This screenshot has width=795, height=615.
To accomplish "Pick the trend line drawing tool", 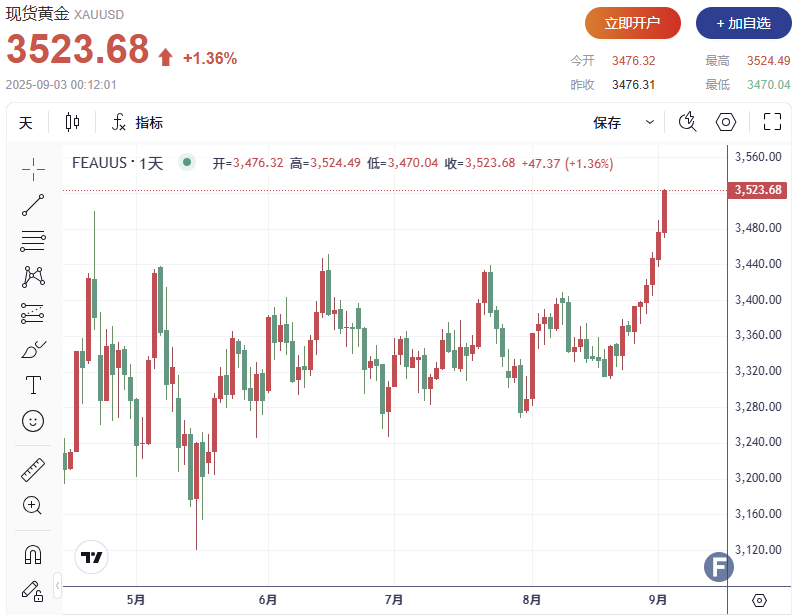I will point(33,205).
